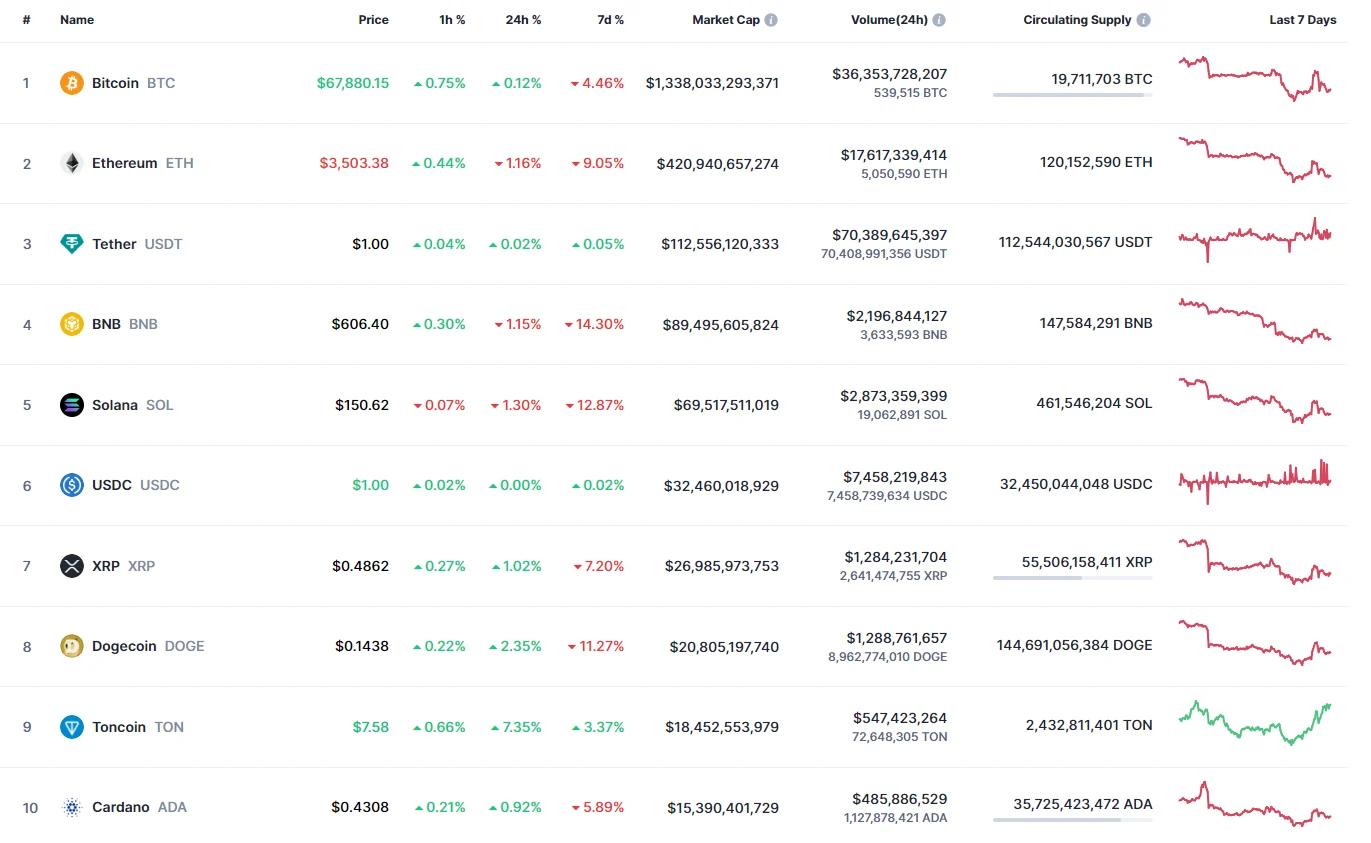The height and width of the screenshot is (843, 1371).
Task: Click Bitcoin's circulating supply progress bar
Action: 1072,95
